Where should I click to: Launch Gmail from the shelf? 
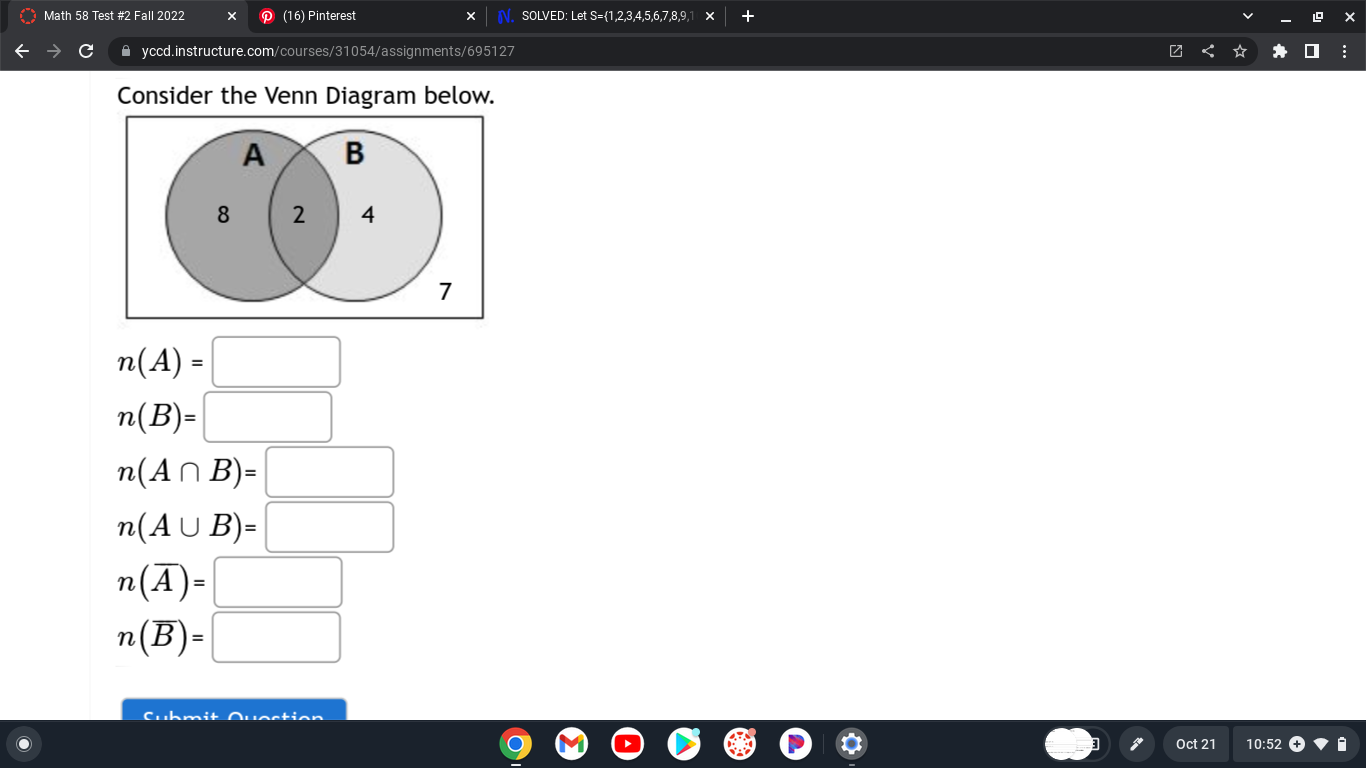[x=571, y=744]
